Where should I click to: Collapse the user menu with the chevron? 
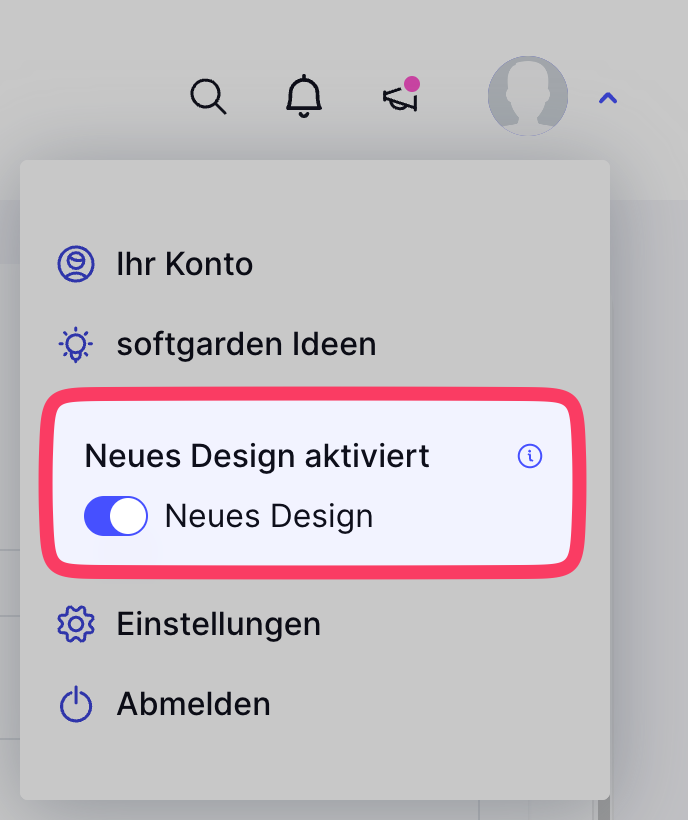(x=608, y=98)
